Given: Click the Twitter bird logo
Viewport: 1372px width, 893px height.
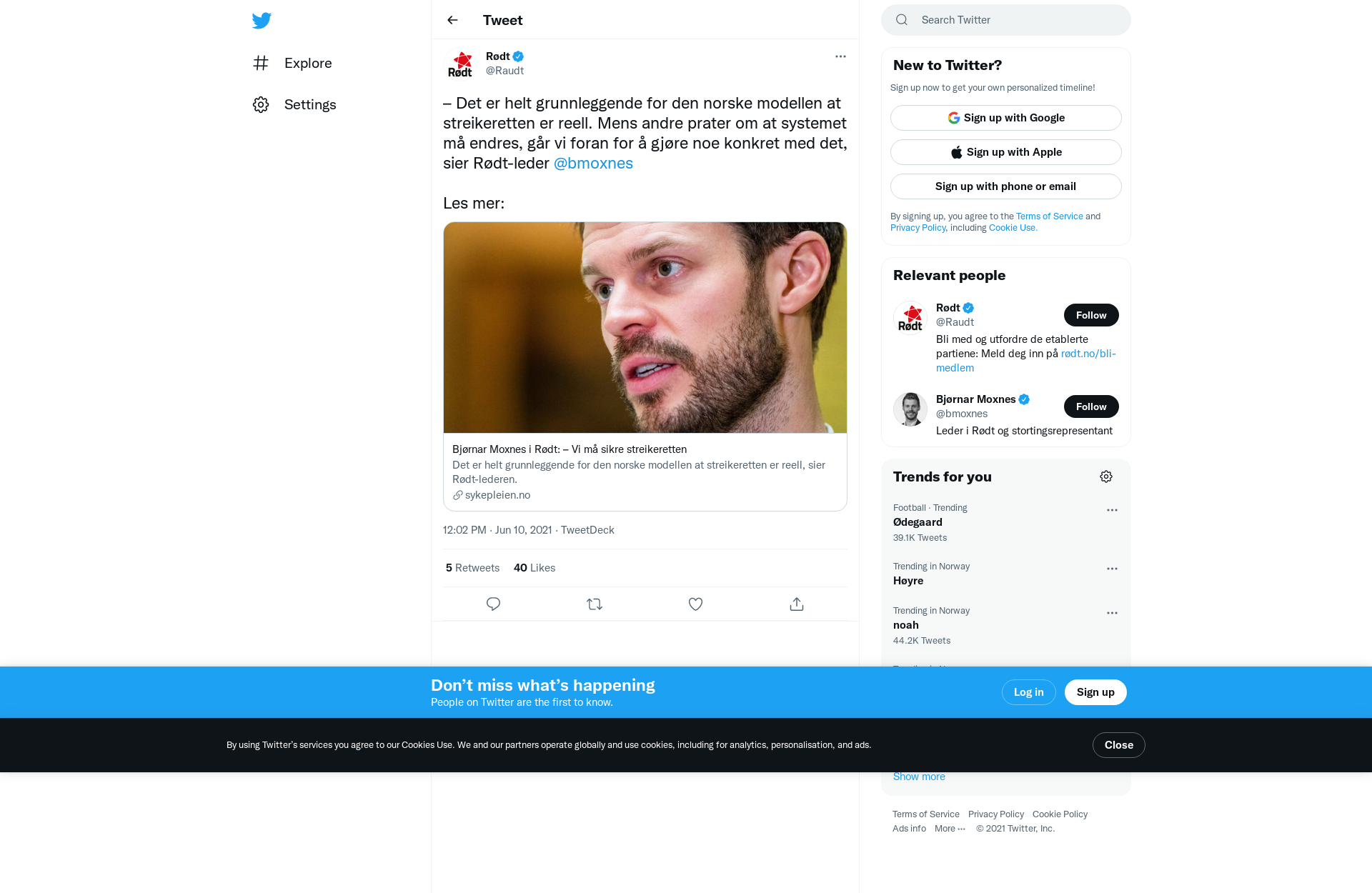Looking at the screenshot, I should pos(262,20).
